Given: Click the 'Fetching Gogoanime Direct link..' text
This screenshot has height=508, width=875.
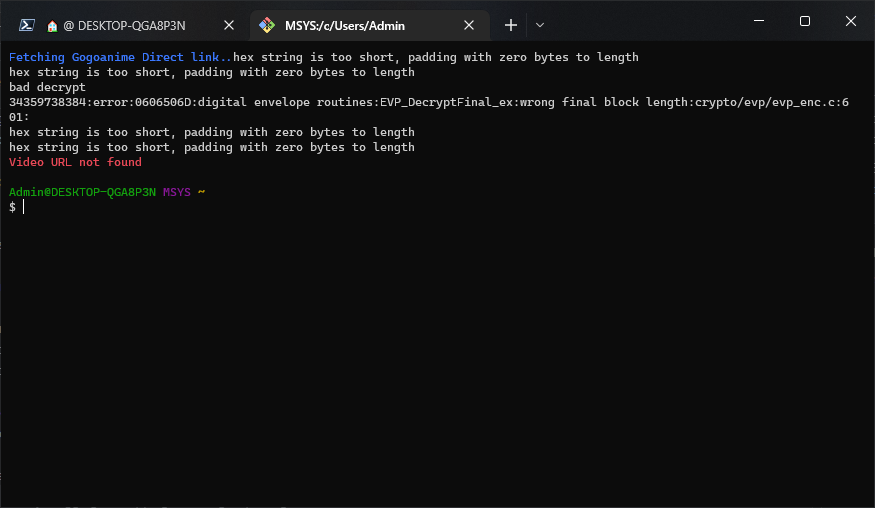Looking at the screenshot, I should tap(120, 57).
